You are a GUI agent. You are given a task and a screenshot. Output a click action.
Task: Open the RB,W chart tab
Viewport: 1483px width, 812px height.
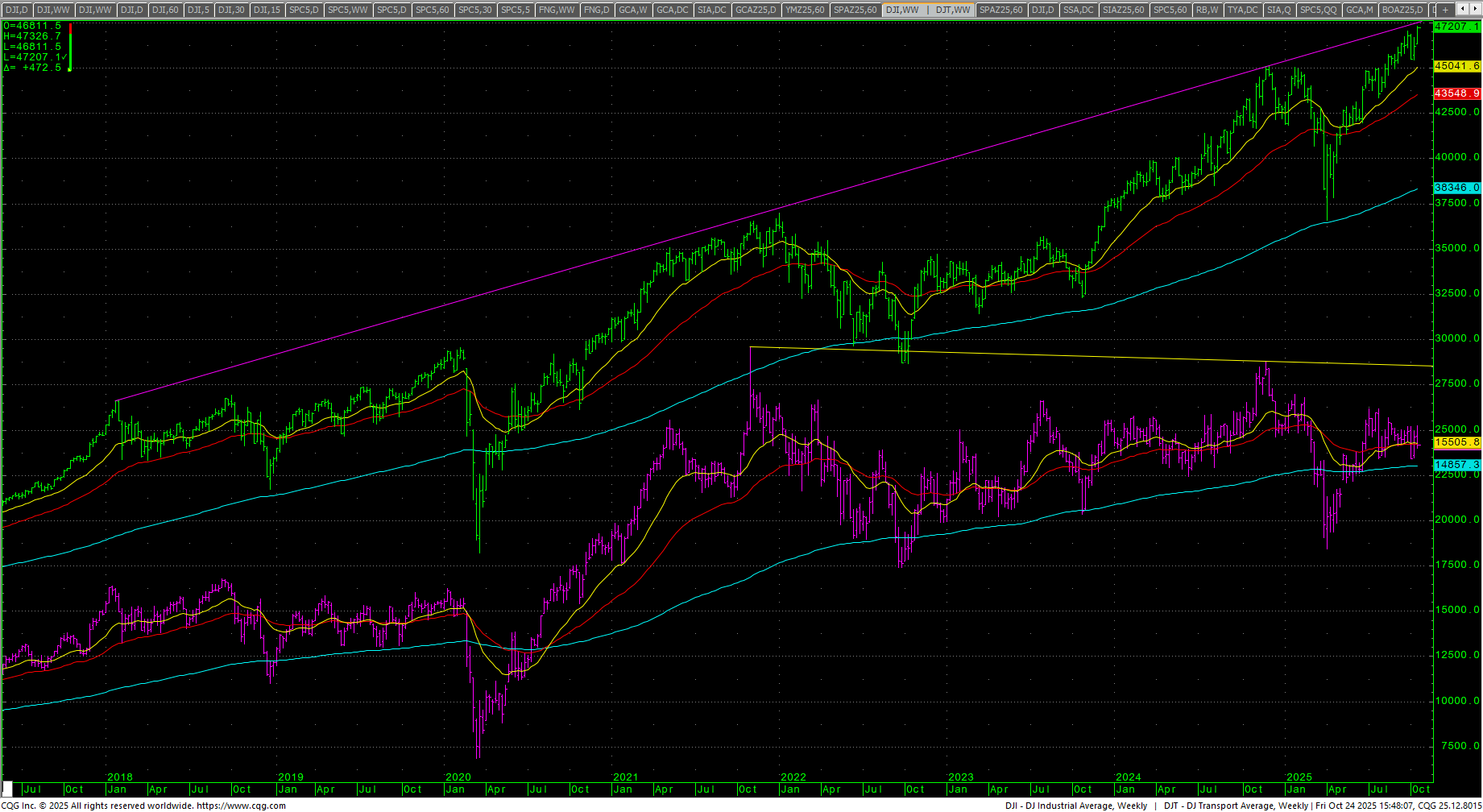[1207, 10]
